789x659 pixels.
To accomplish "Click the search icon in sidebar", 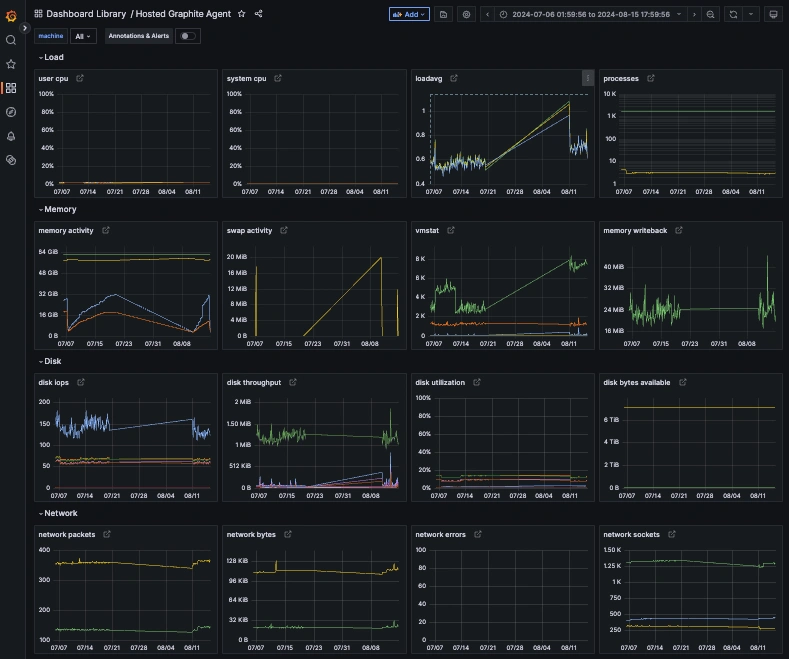I will pos(11,40).
